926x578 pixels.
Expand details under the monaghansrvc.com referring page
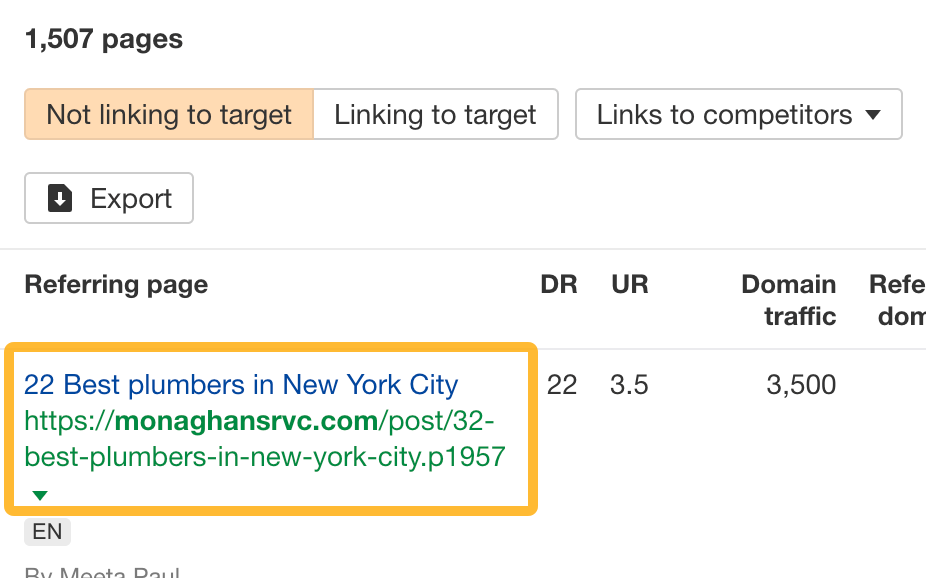click(x=40, y=494)
